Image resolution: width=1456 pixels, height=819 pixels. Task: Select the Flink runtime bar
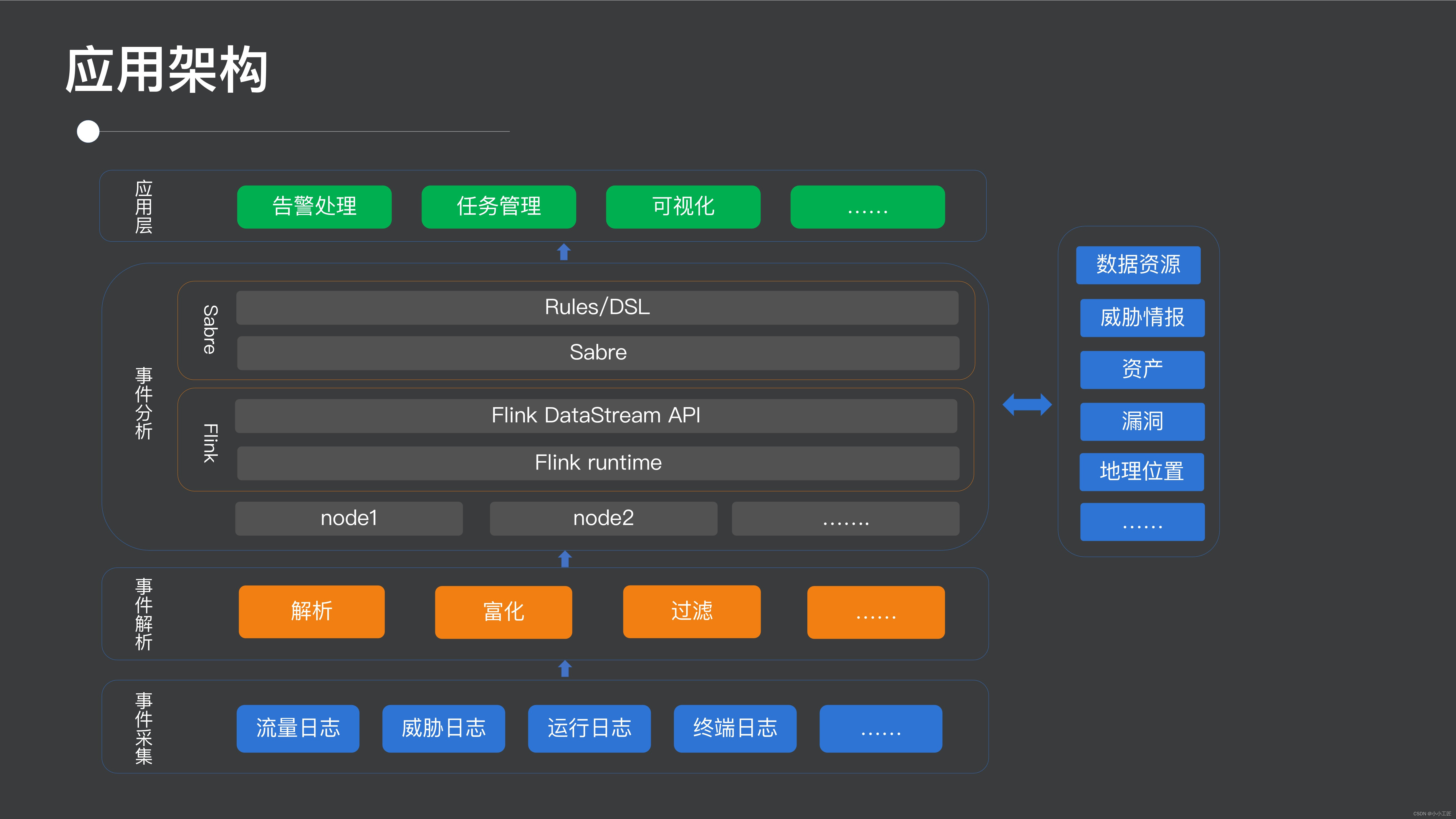click(598, 463)
